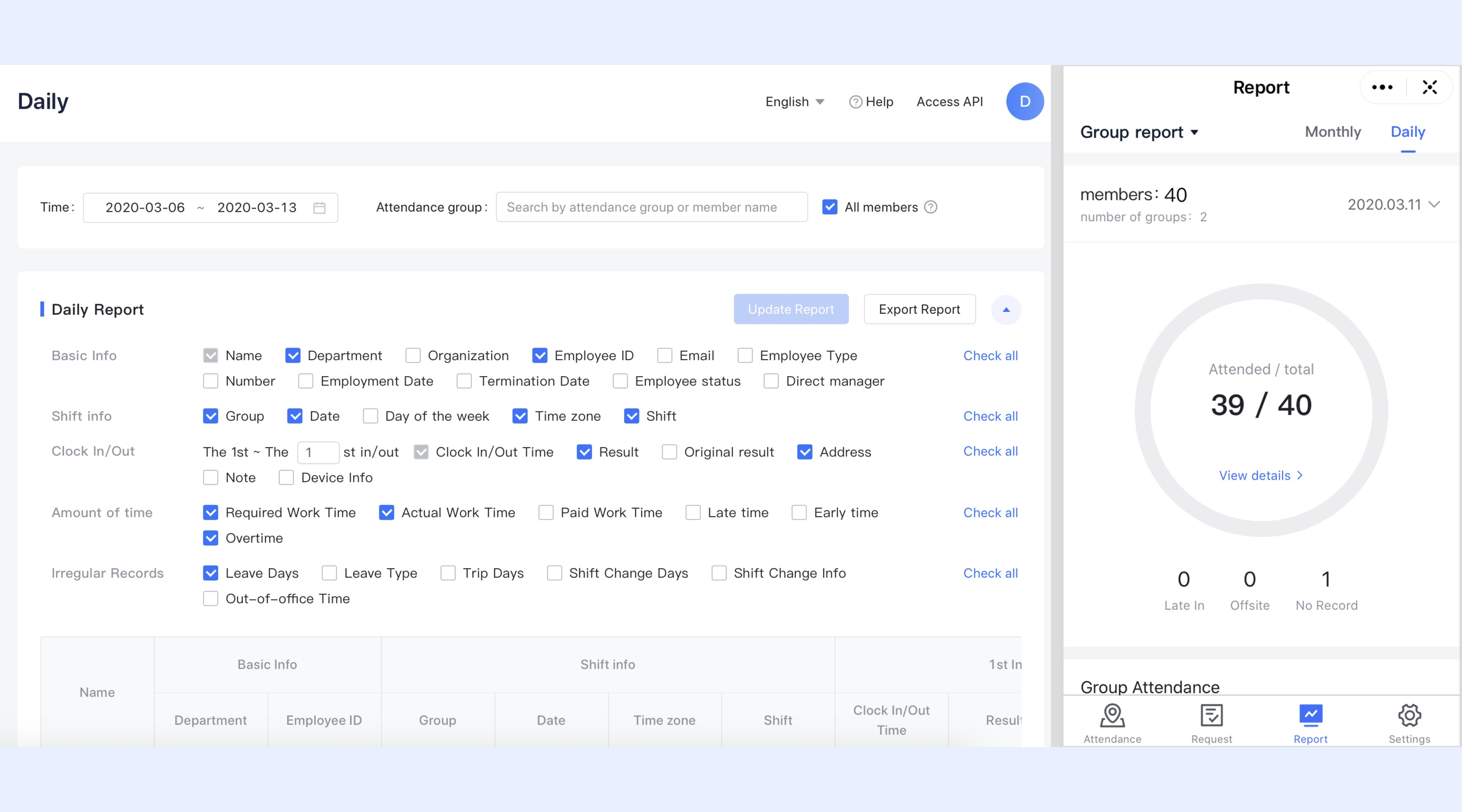Viewport: 1462px width, 812px height.
Task: Click Check all for Amount of time
Action: pyautogui.click(x=990, y=512)
